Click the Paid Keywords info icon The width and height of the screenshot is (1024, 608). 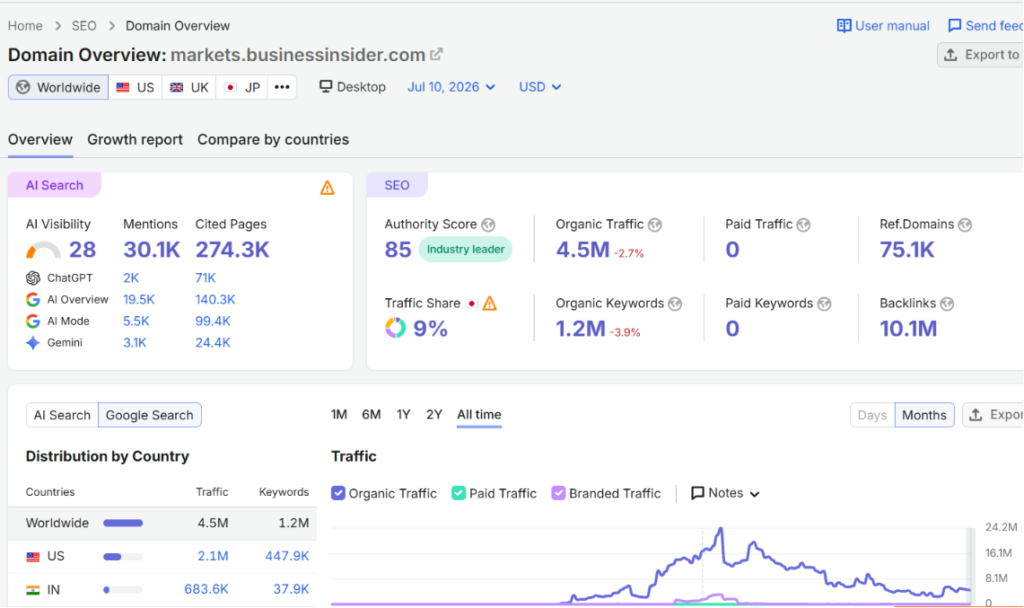[x=824, y=304]
